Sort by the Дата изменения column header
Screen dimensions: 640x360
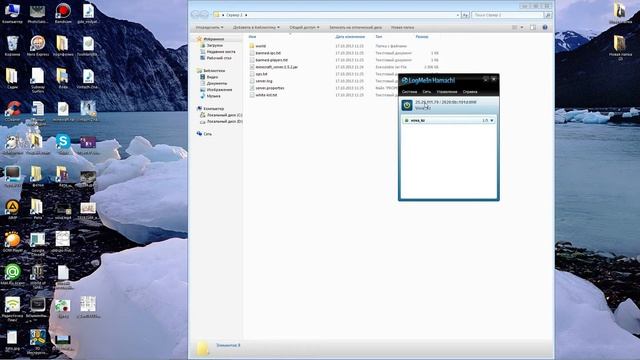point(350,37)
